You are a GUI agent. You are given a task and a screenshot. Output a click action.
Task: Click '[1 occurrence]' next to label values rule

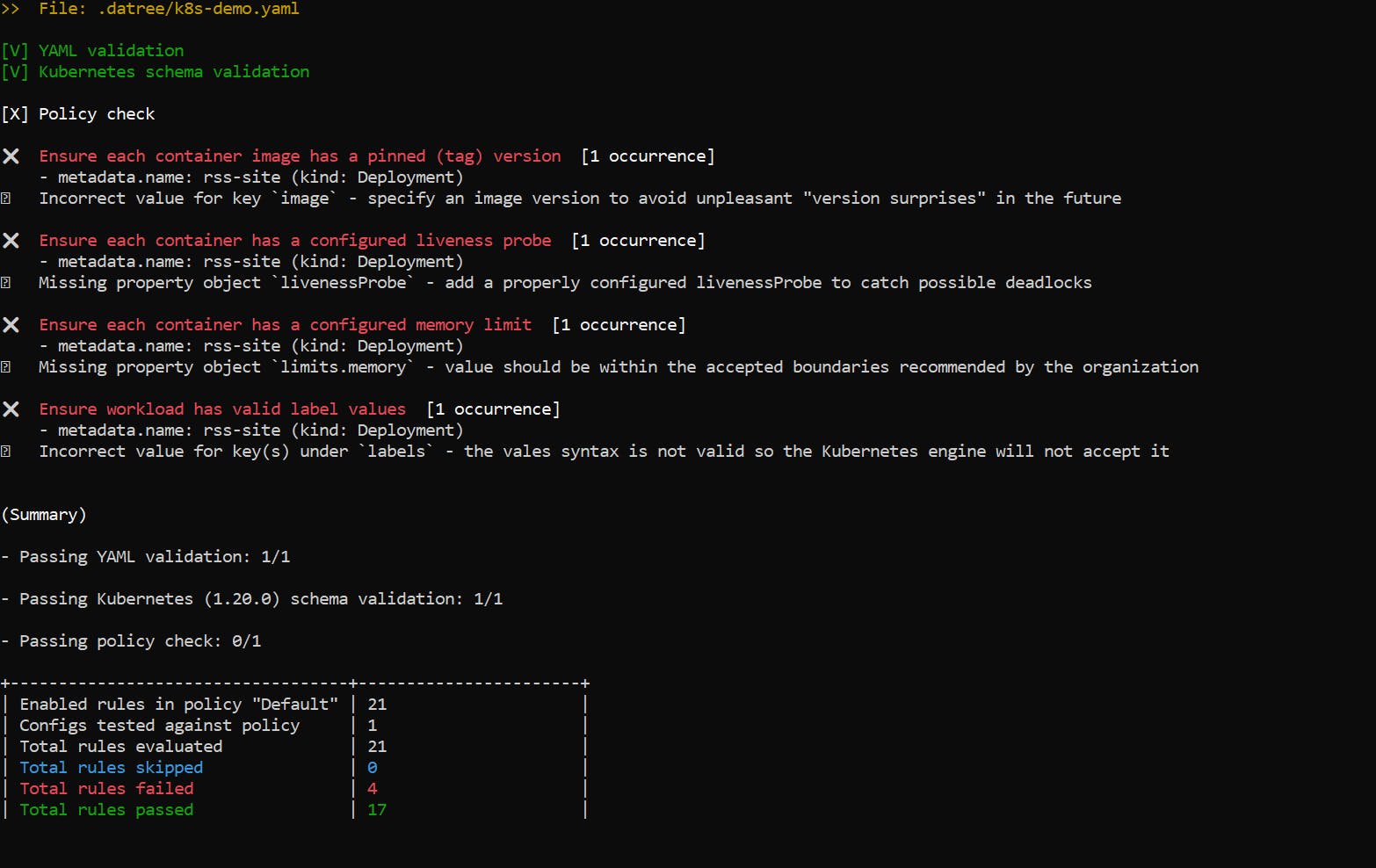coord(493,409)
